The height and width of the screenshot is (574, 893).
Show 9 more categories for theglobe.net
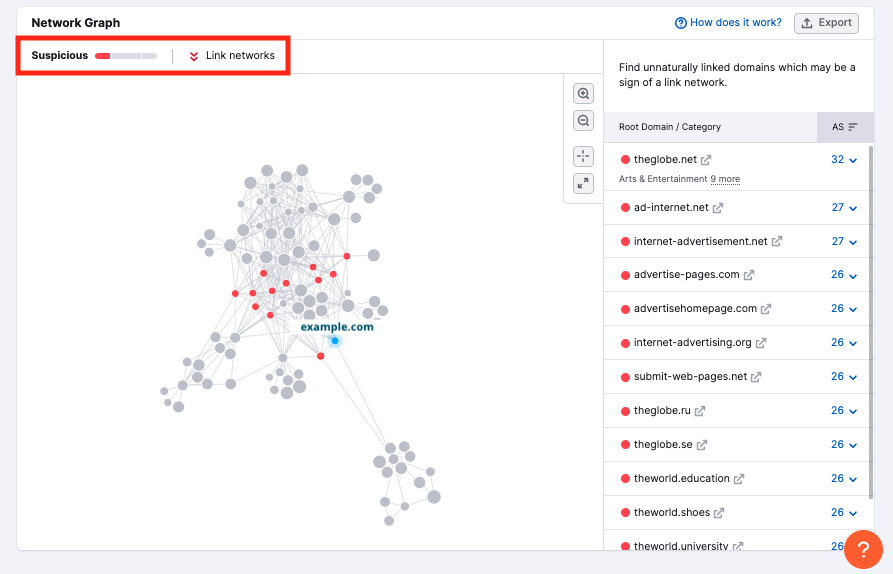[x=725, y=179]
